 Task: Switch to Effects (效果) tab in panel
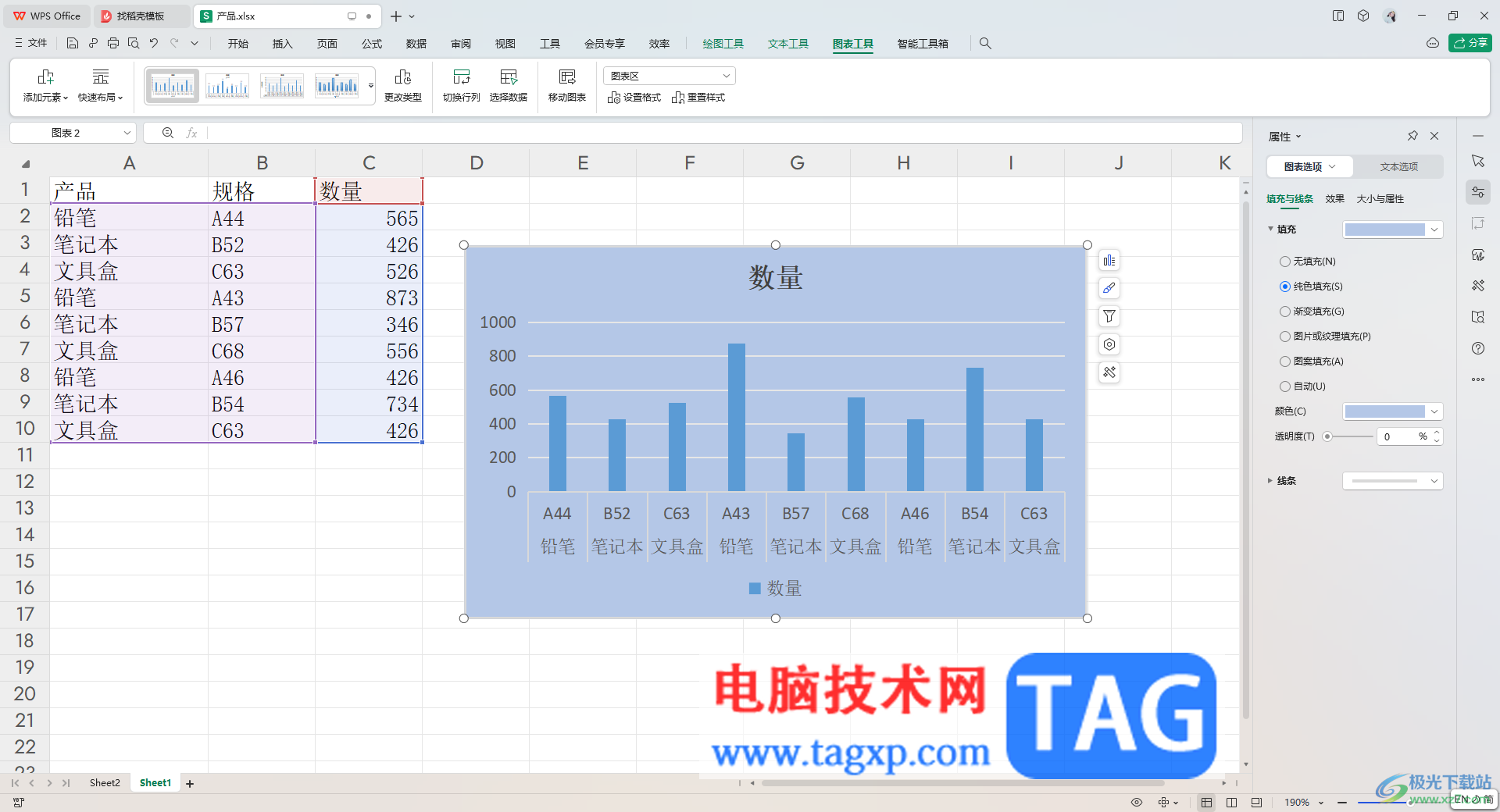click(x=1334, y=199)
